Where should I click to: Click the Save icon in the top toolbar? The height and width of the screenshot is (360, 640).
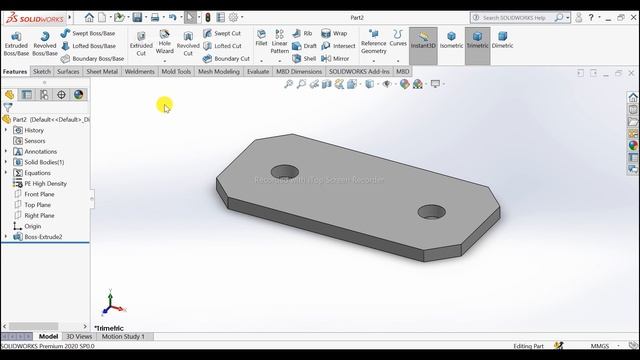click(x=137, y=18)
